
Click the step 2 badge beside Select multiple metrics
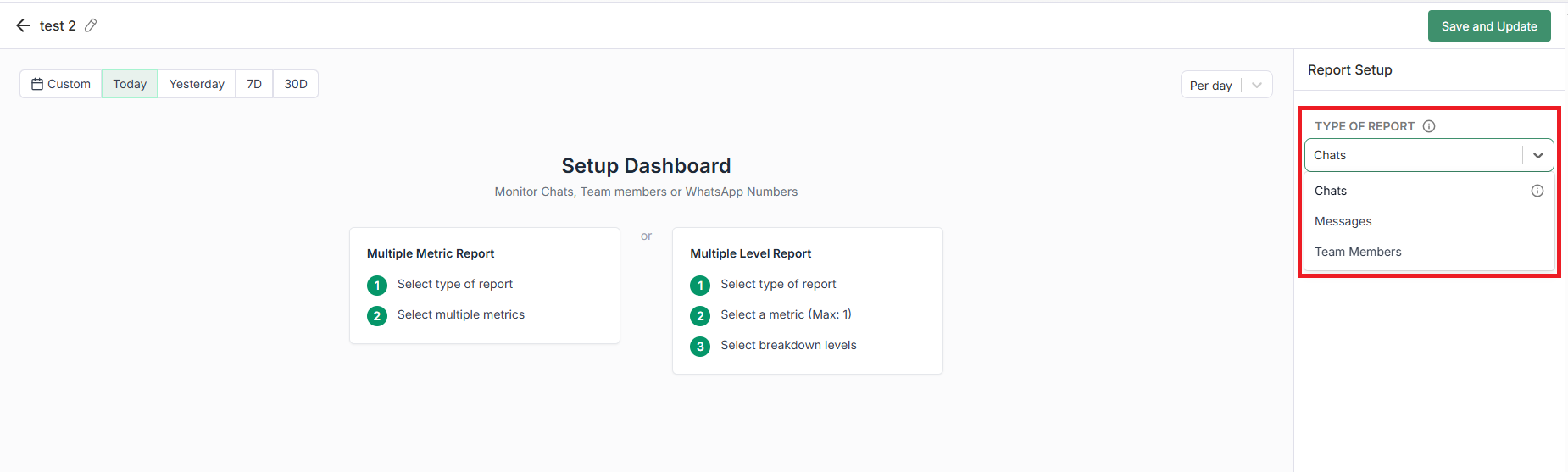[x=377, y=316]
